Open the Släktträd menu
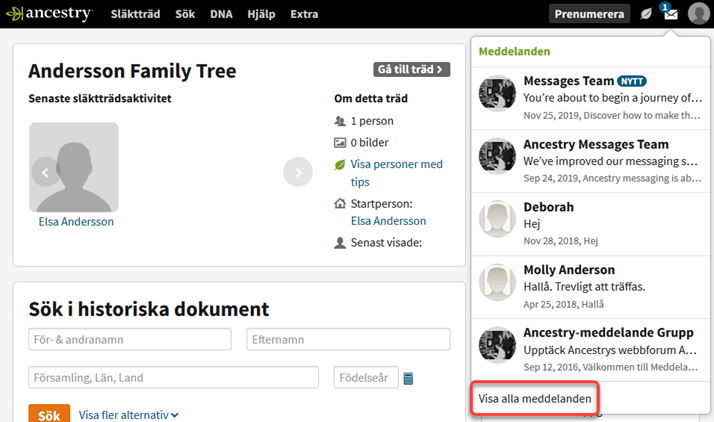714x422 pixels. point(135,14)
